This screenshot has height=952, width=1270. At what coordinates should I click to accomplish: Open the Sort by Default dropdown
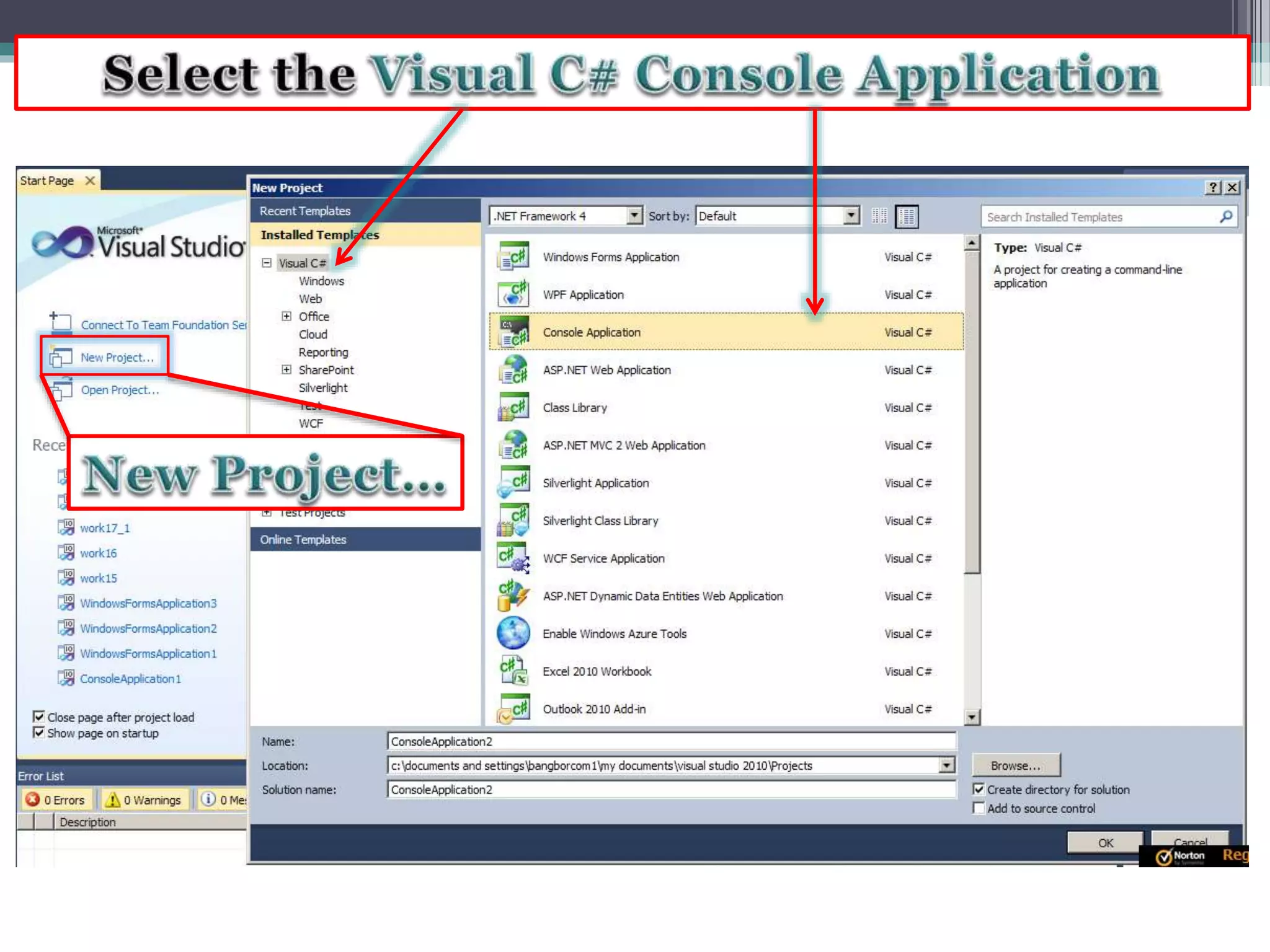[x=851, y=216]
